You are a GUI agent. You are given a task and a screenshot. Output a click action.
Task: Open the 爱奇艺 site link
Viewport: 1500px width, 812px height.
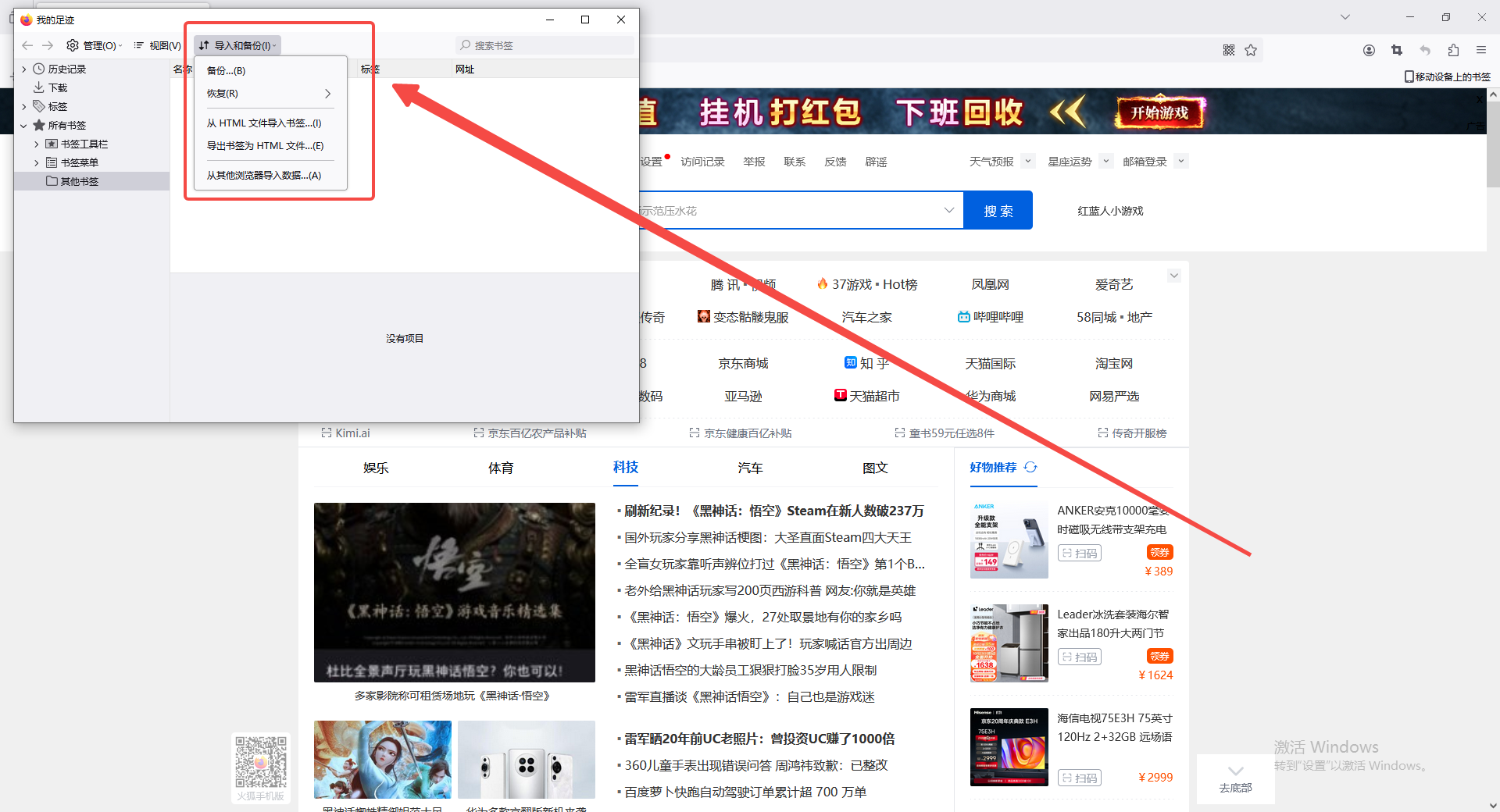[1114, 284]
